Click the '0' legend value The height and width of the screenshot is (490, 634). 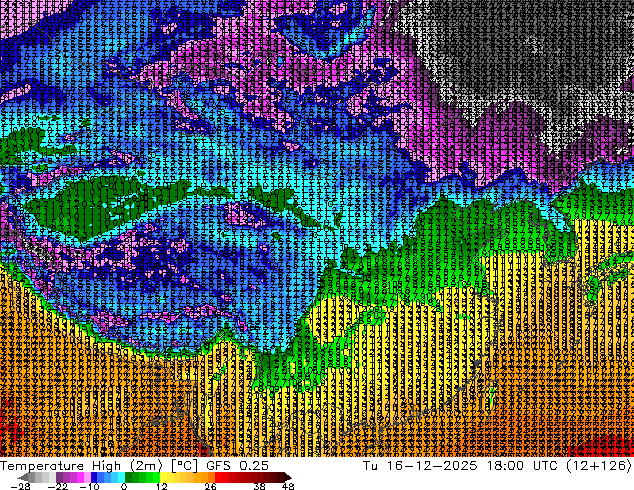(124, 486)
